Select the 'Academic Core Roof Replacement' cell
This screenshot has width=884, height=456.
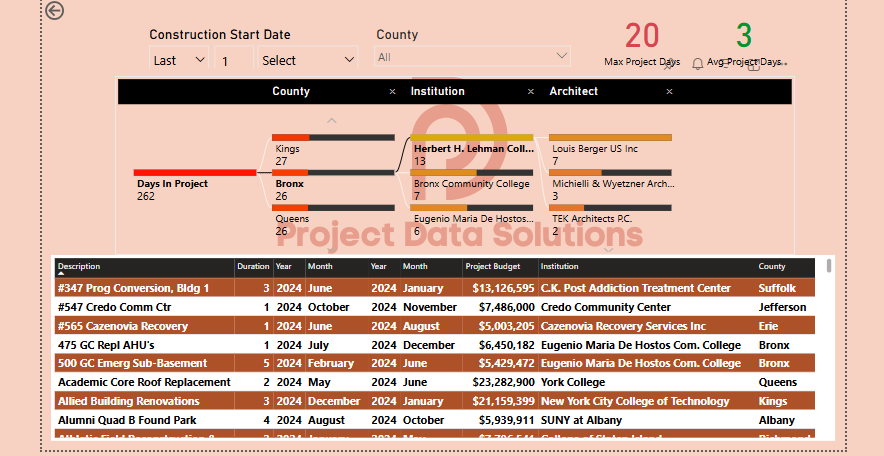pyautogui.click(x=145, y=382)
